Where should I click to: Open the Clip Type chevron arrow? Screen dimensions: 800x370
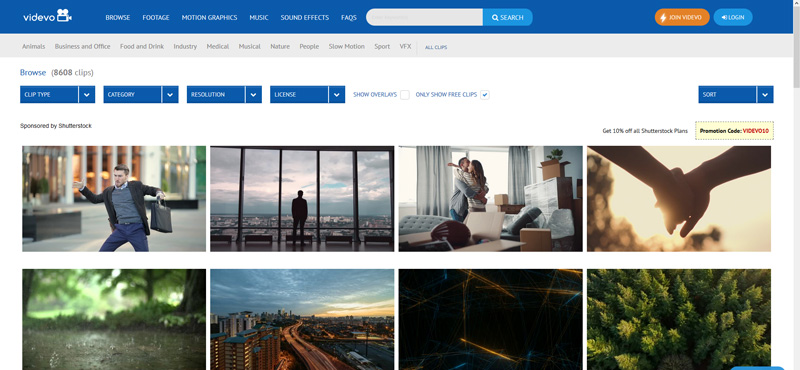(x=87, y=94)
